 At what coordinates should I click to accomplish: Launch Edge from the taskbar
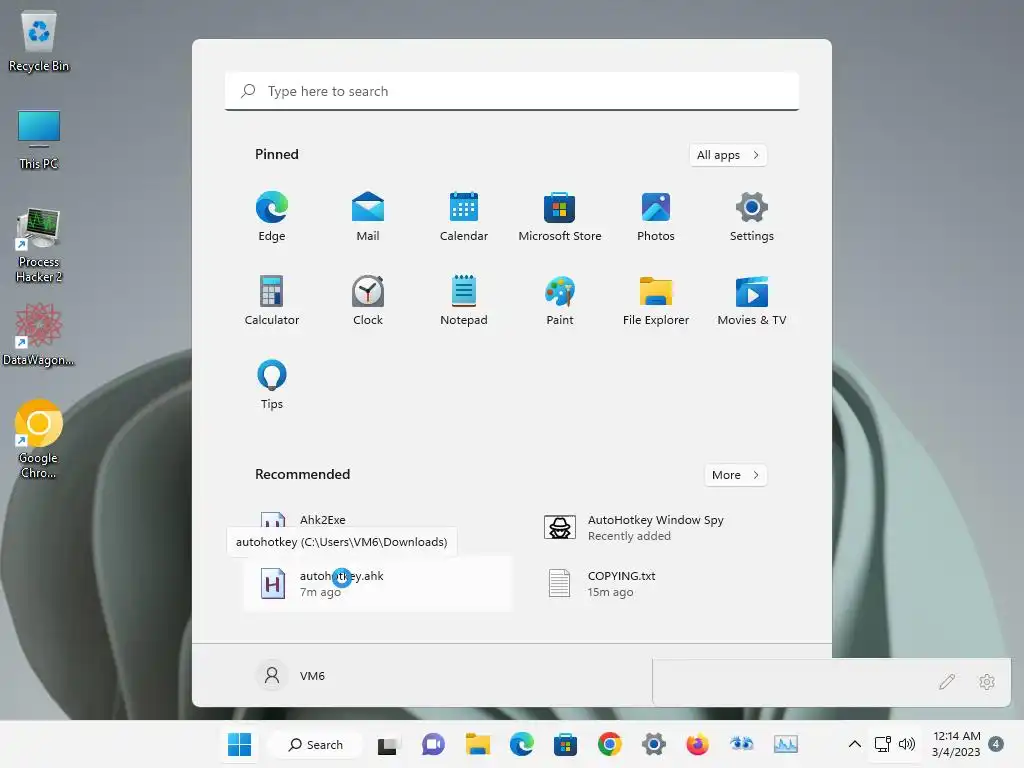[x=522, y=744]
